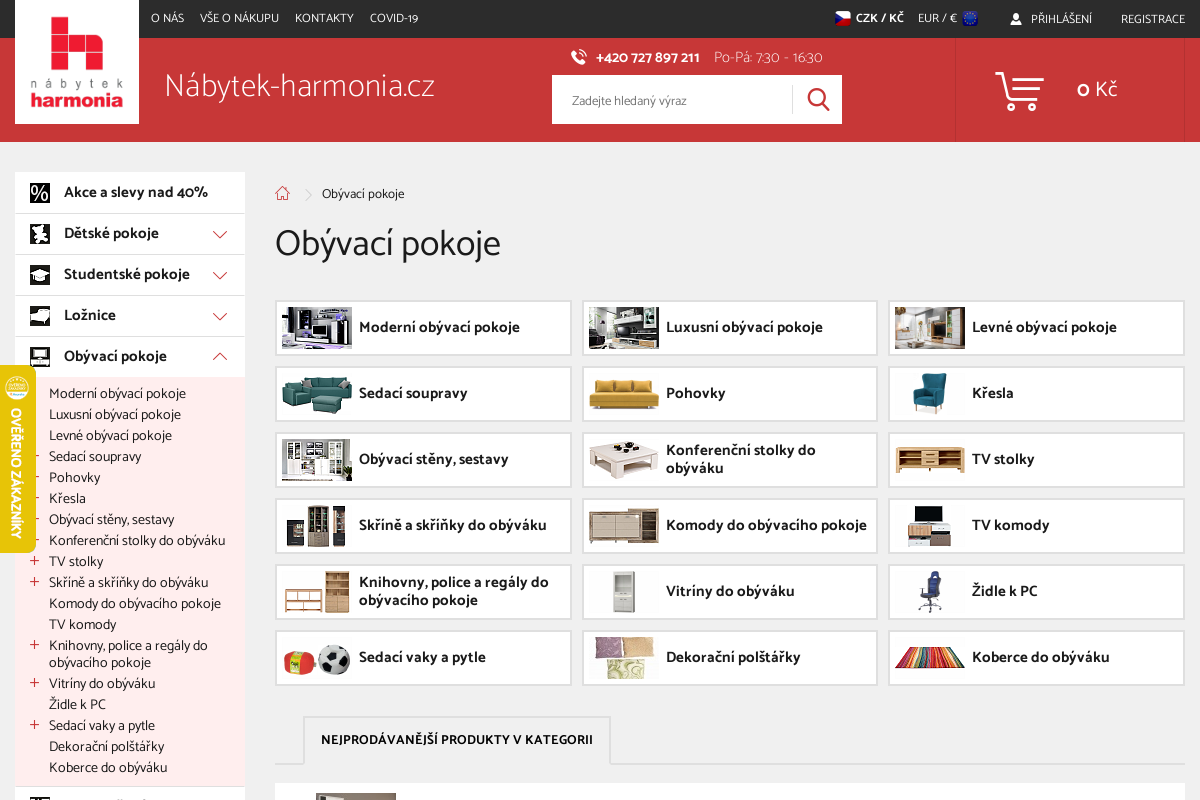Switch currency to EUR with the EU flag
Image resolution: width=1200 pixels, height=800 pixels.
(946, 18)
